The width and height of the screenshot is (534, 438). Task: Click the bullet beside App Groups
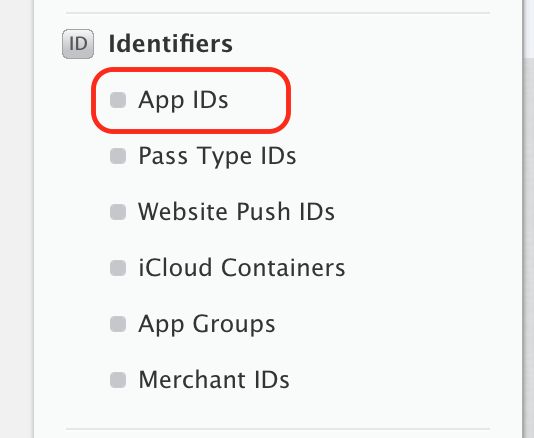pos(118,324)
